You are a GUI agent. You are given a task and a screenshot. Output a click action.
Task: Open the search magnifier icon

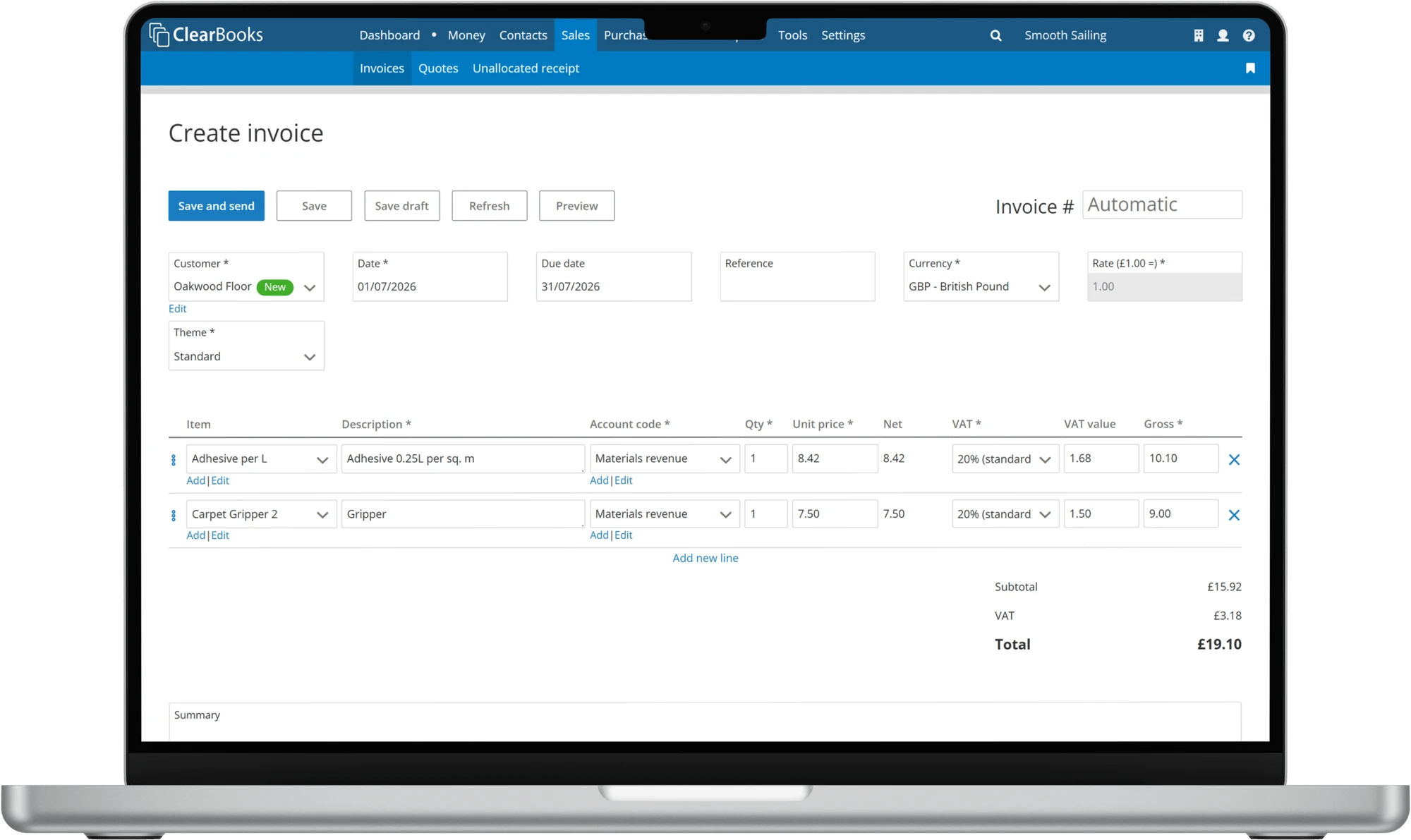995,35
